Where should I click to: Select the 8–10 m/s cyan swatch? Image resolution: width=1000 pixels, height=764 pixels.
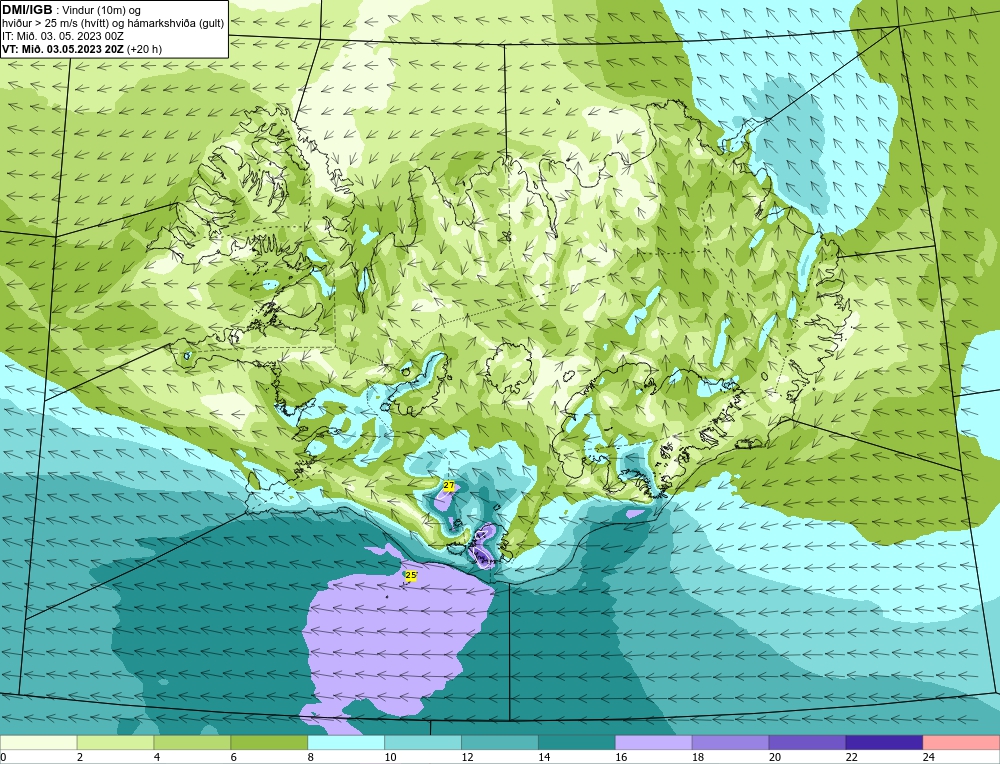click(x=346, y=743)
